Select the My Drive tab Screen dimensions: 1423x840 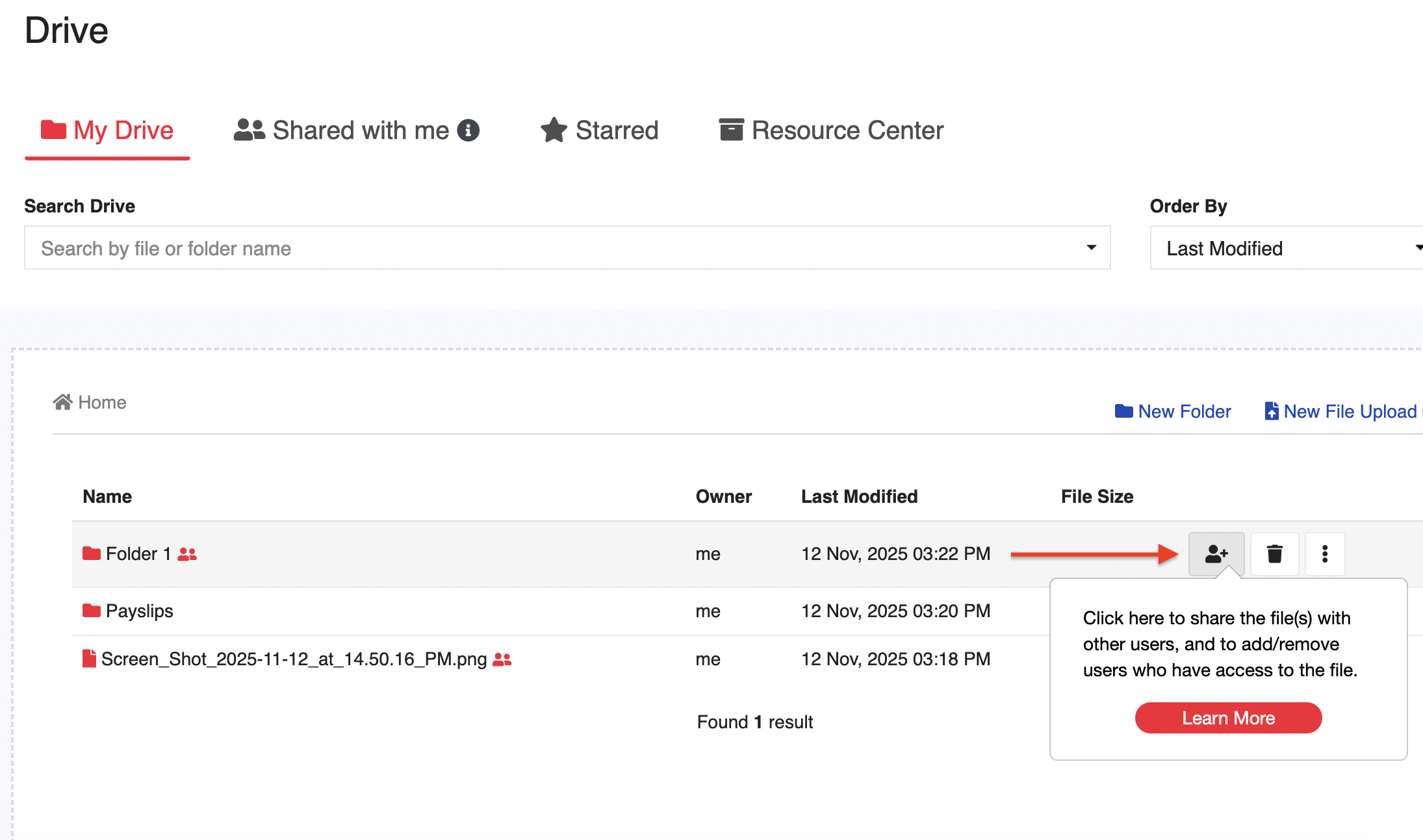pyautogui.click(x=107, y=131)
